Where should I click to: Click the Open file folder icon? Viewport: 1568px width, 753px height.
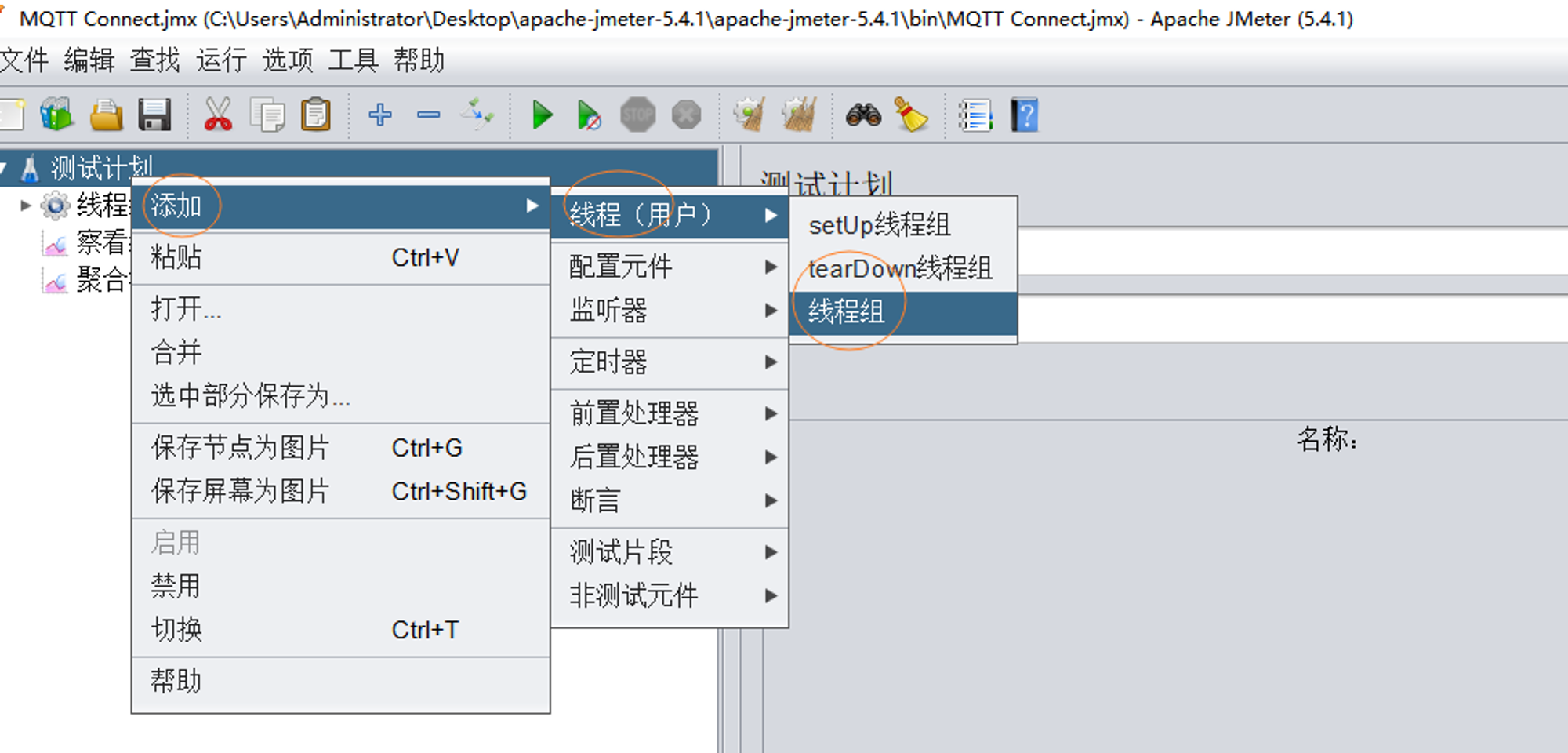pyautogui.click(x=106, y=115)
